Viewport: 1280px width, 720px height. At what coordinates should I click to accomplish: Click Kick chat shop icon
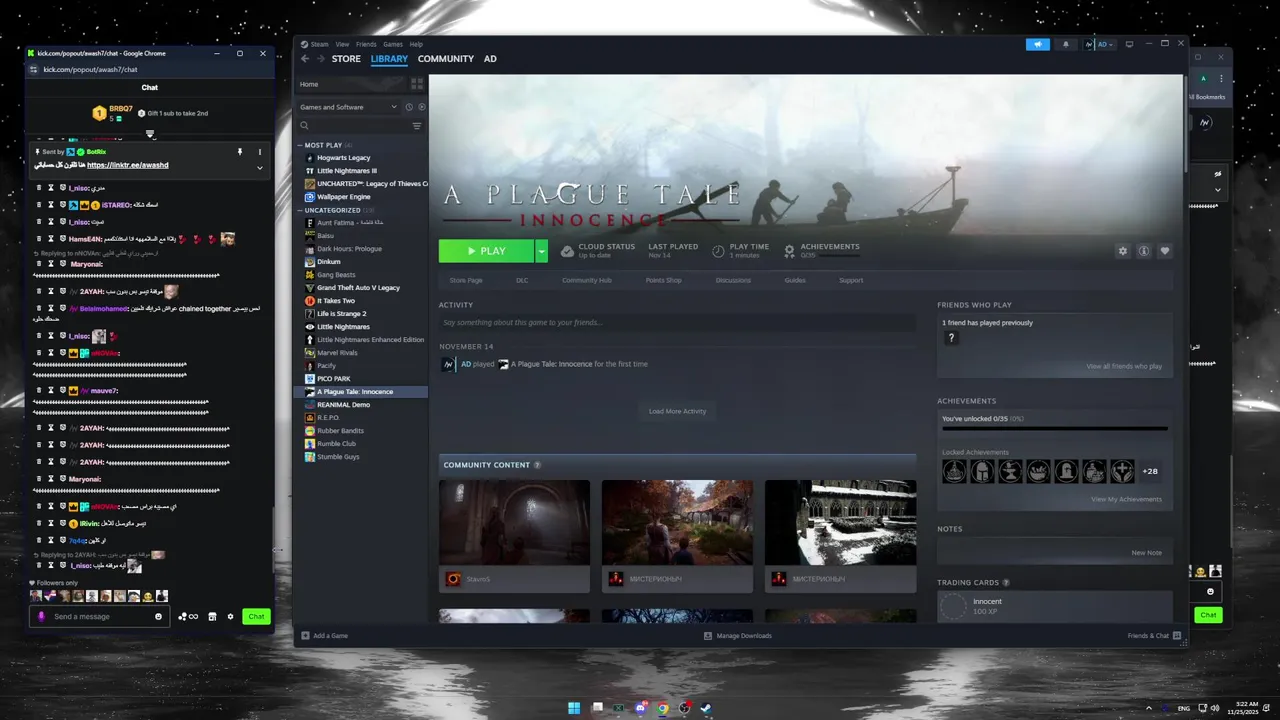click(212, 616)
